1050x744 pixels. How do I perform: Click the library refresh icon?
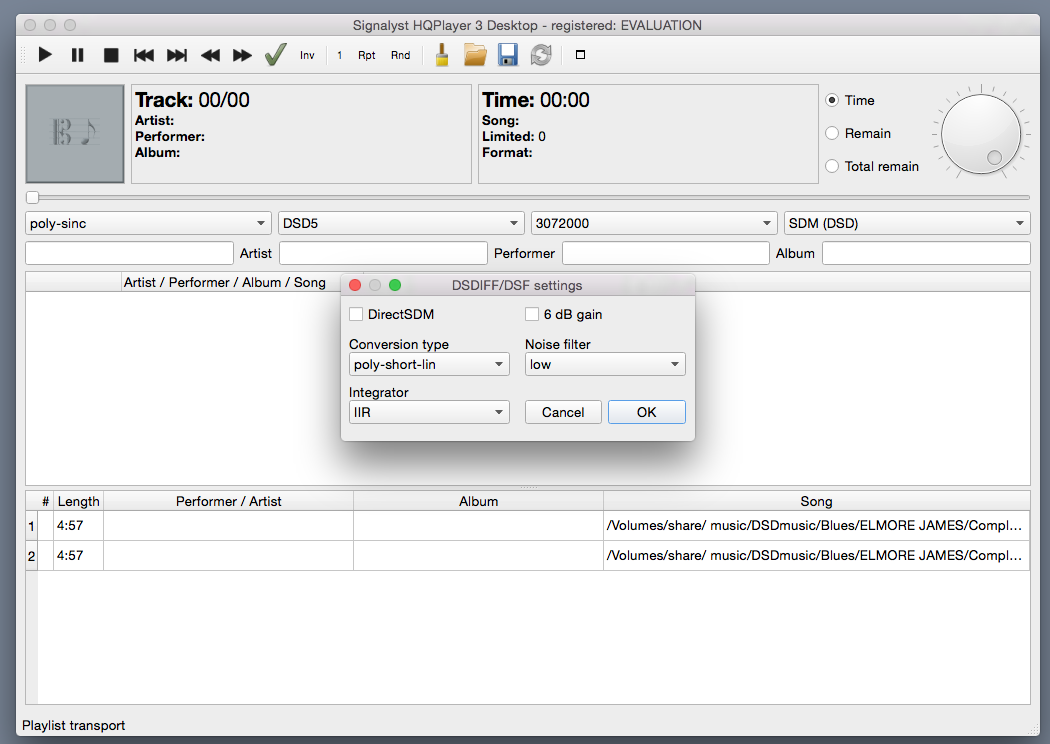(x=541, y=55)
